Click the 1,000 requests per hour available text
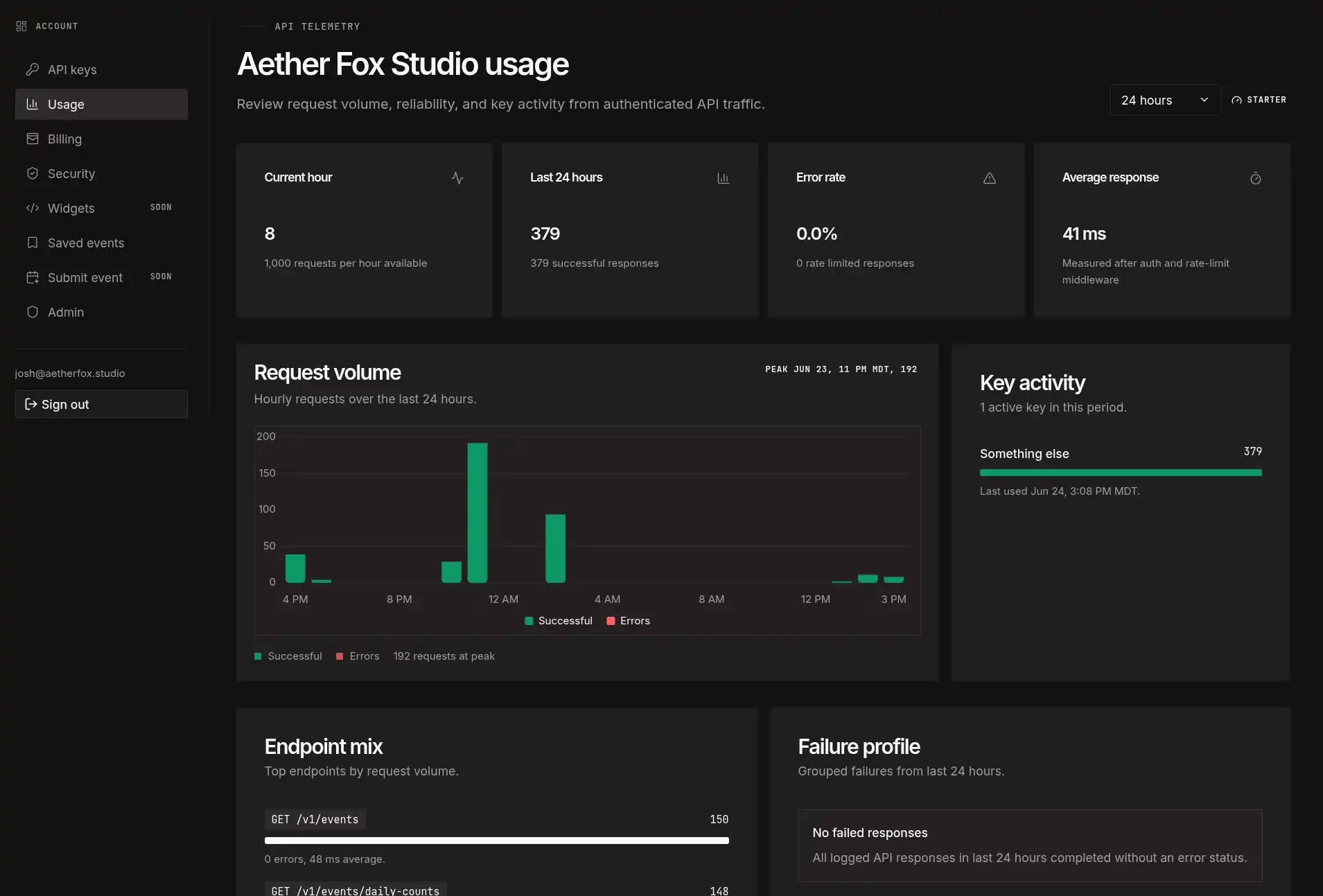This screenshot has height=896, width=1323. [x=346, y=263]
